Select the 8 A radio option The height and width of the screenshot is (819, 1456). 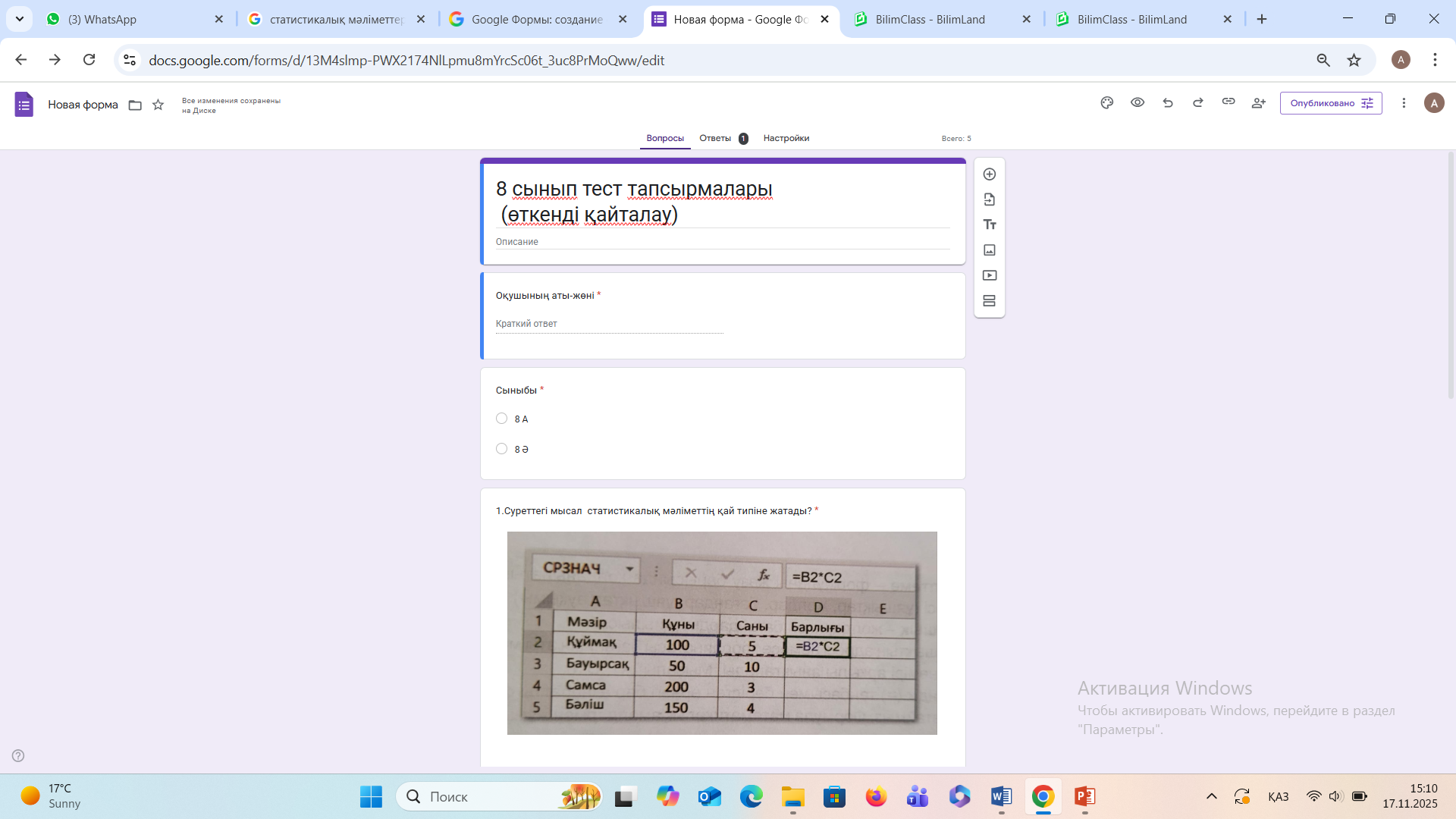coord(501,419)
